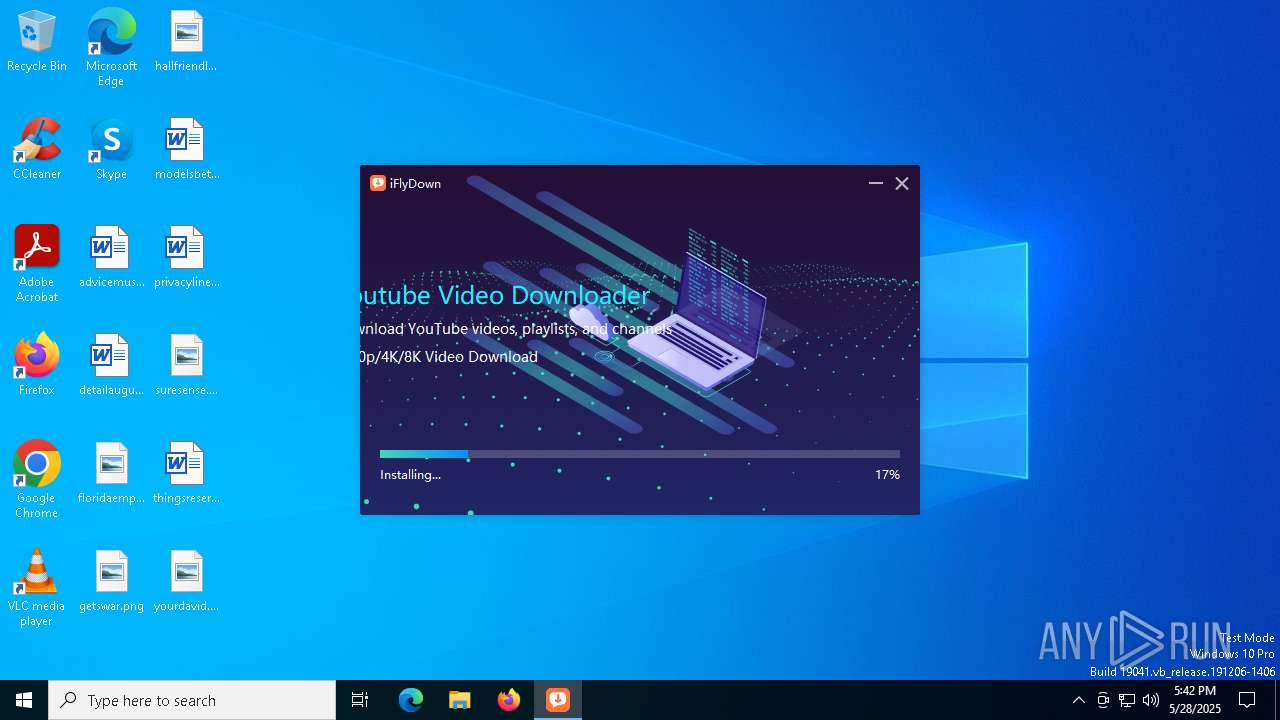Open Microsoft Edge from the taskbar
The width and height of the screenshot is (1280, 720).
[411, 700]
